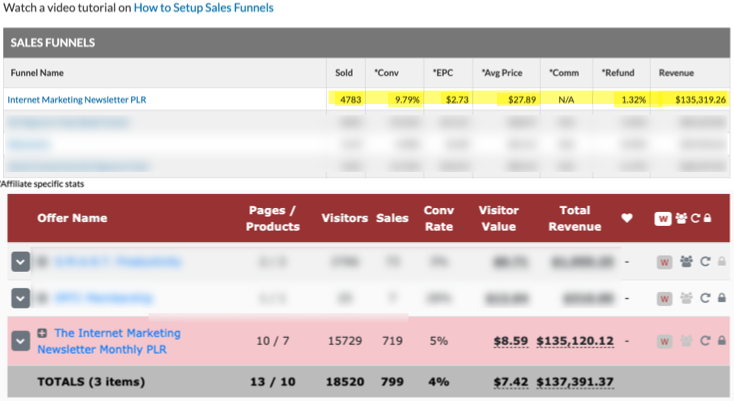The height and width of the screenshot is (401, 734).
Task: Click the W icon on the Newsletter Monthly PLR row
Action: click(664, 342)
